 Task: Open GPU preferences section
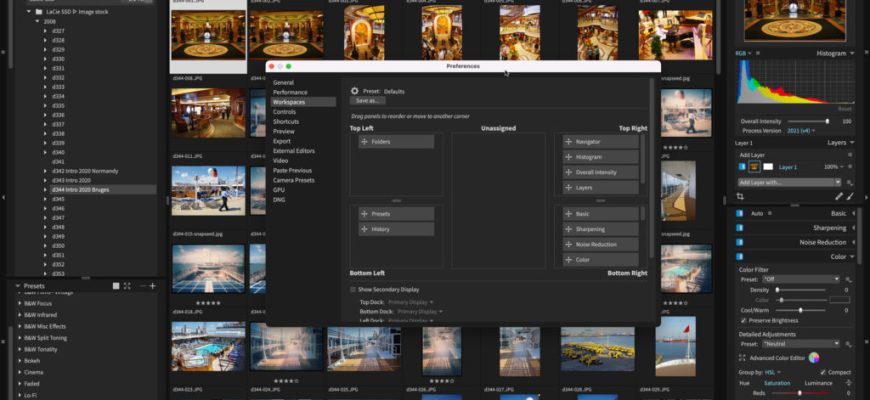[x=279, y=190]
